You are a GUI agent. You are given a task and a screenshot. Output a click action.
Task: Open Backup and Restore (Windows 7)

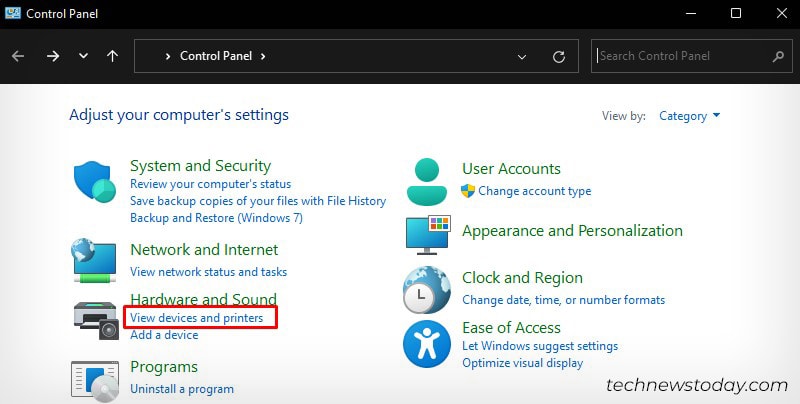(x=216, y=218)
